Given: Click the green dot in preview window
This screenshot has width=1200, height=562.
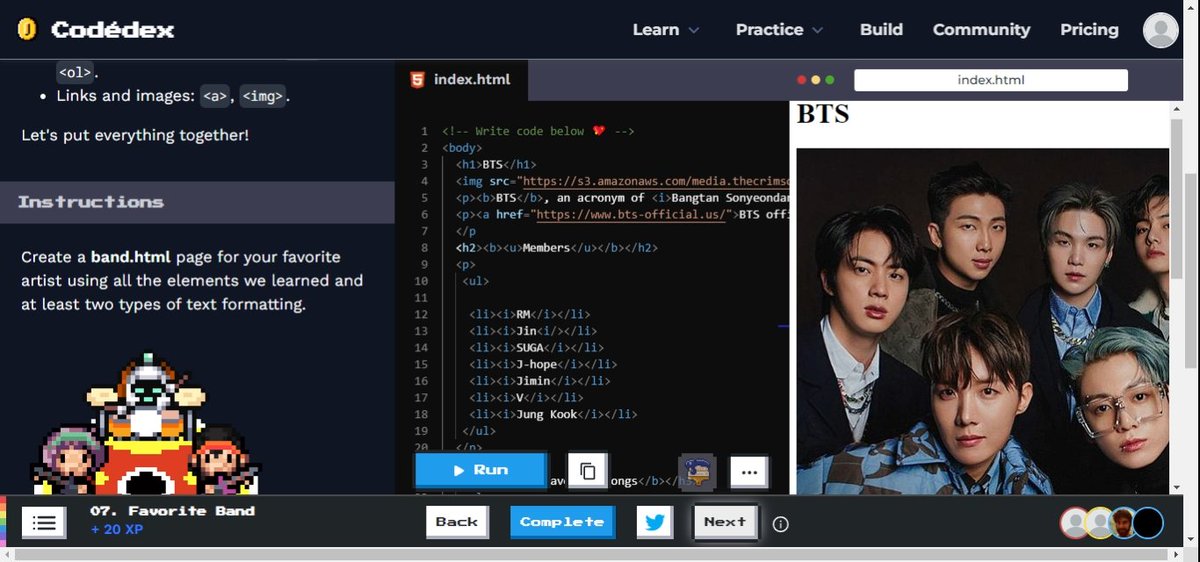Looking at the screenshot, I should 829,79.
